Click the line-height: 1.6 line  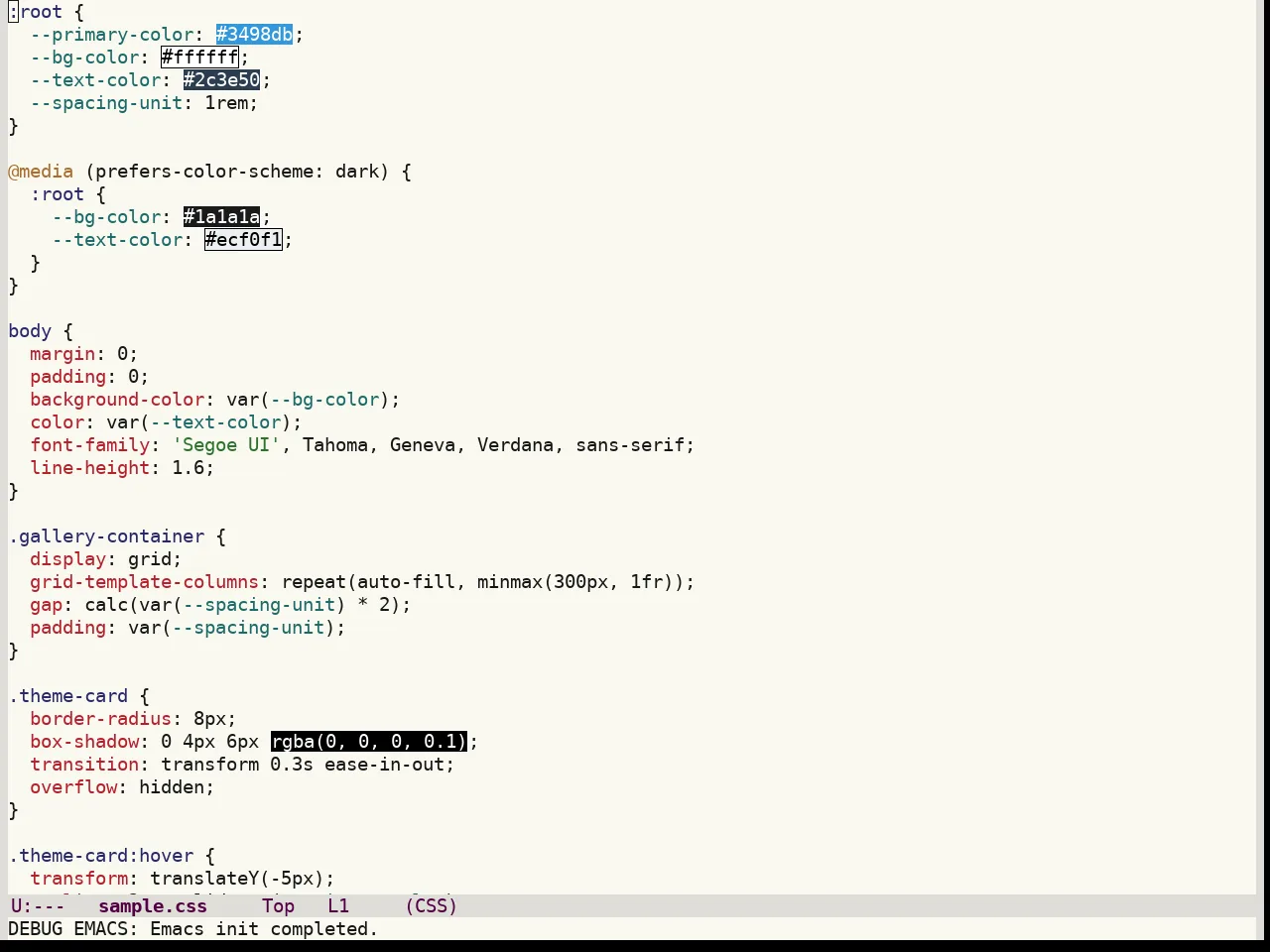click(x=122, y=468)
